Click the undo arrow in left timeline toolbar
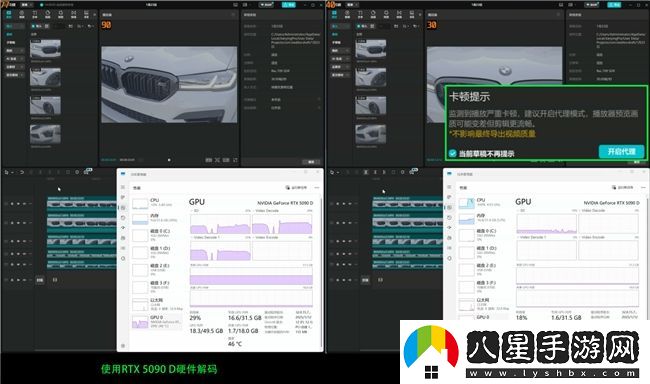 pyautogui.click(x=22, y=172)
